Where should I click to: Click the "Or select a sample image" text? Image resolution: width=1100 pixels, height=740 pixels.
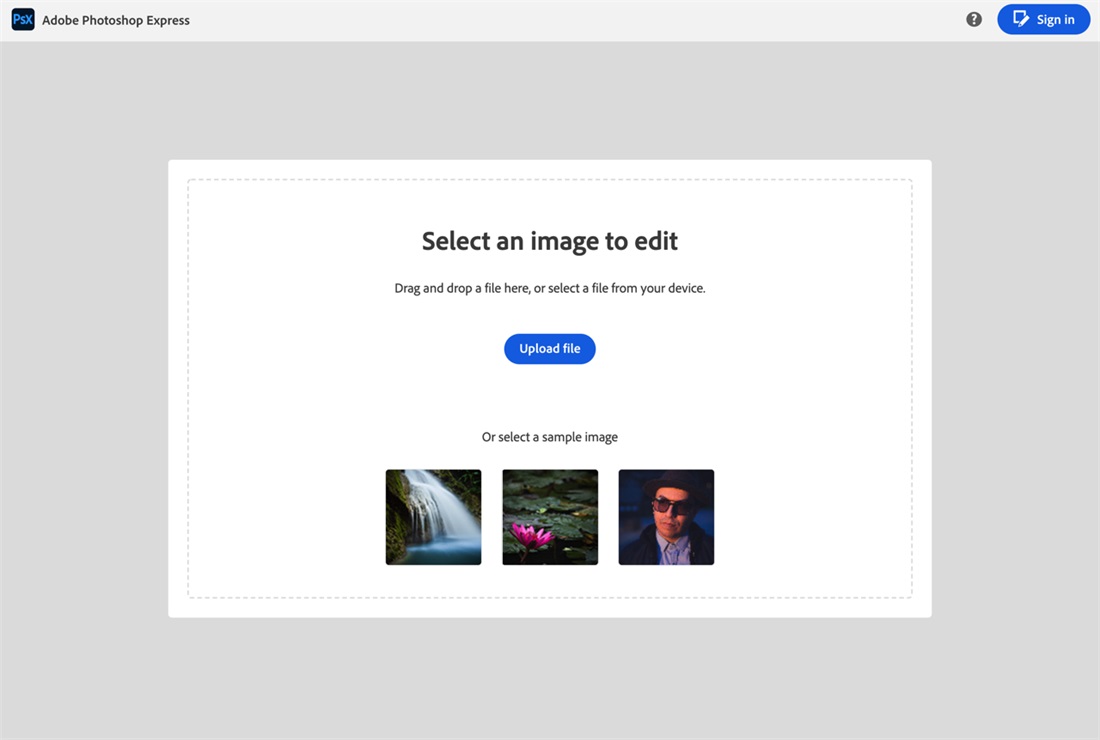pyautogui.click(x=549, y=437)
